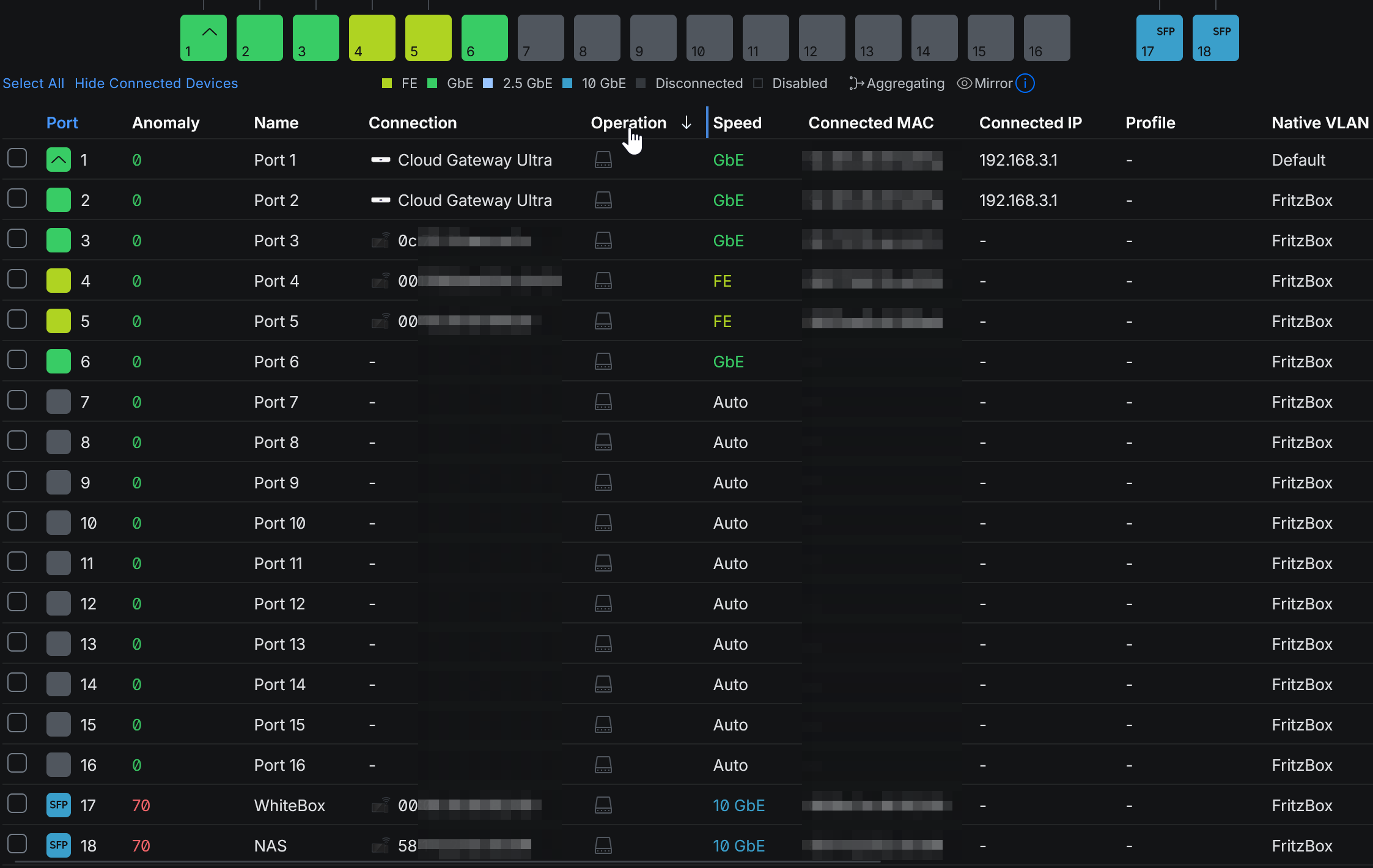Sort table by Port column header
Image resolution: width=1373 pixels, height=868 pixels.
62,123
